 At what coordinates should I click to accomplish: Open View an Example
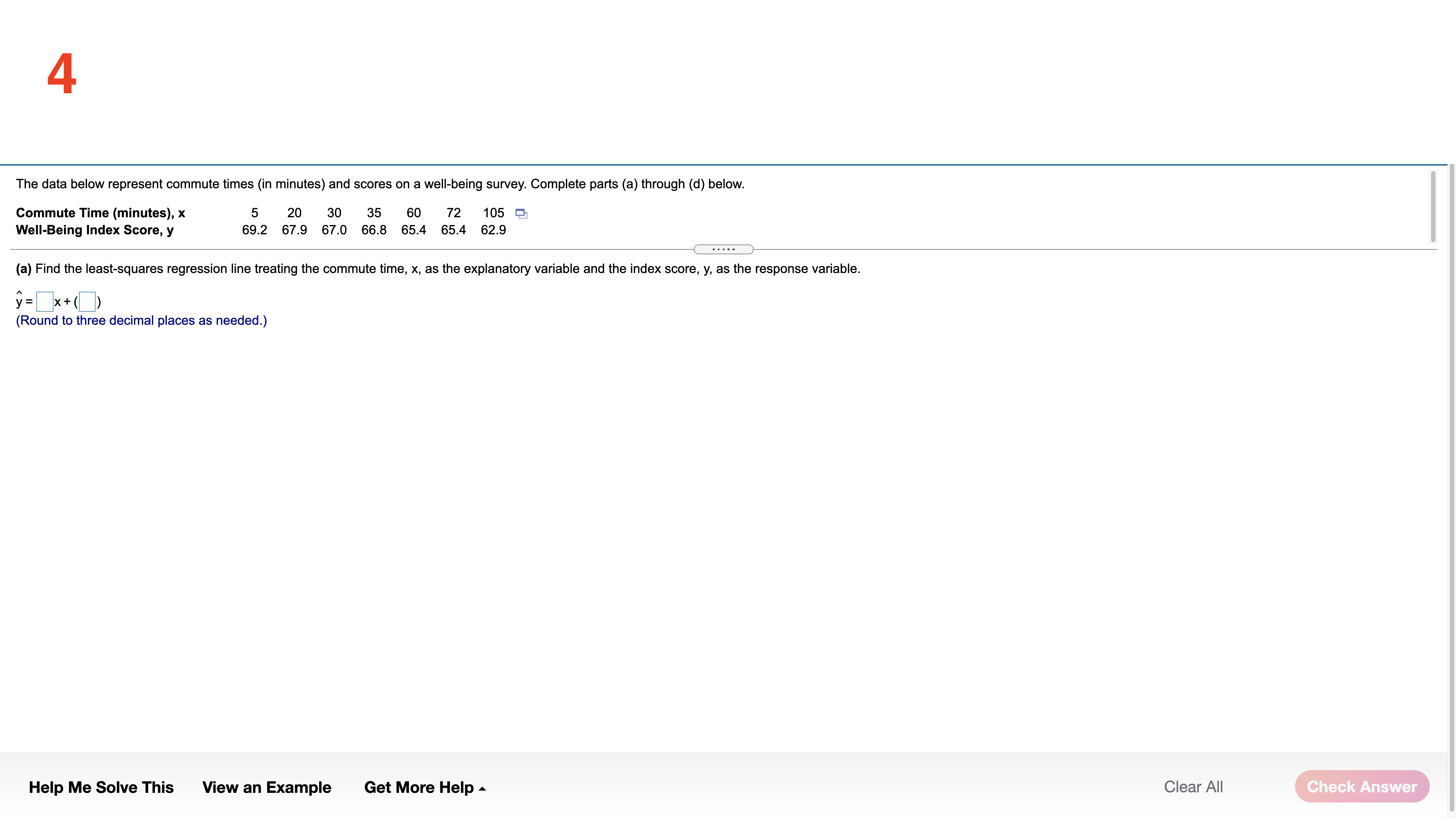[x=266, y=787]
